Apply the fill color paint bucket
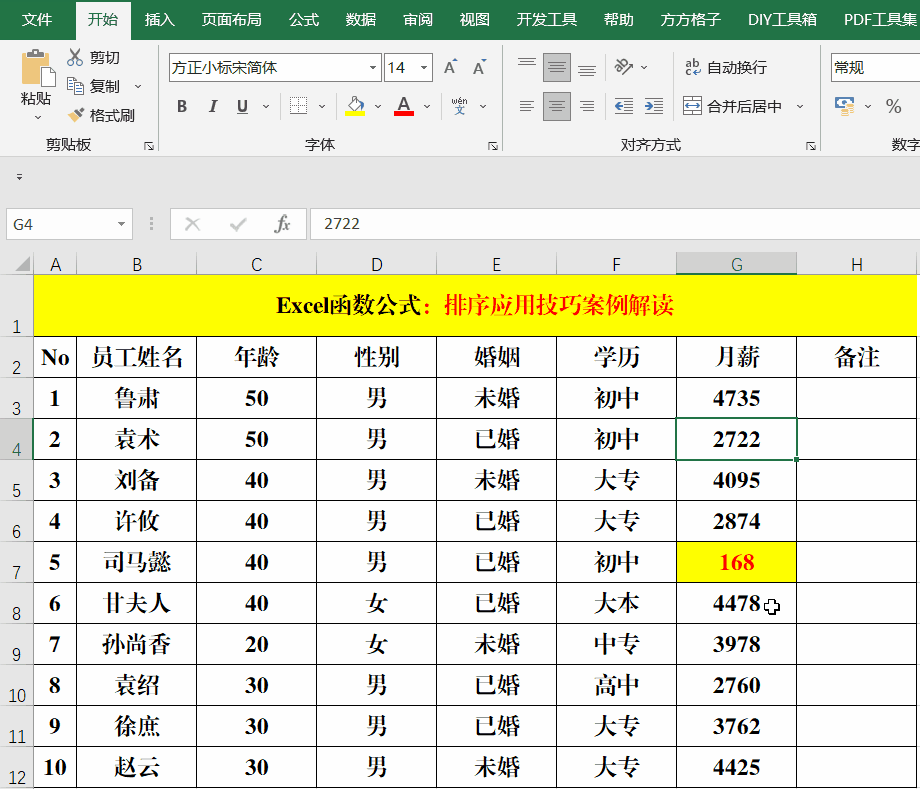 [x=355, y=106]
